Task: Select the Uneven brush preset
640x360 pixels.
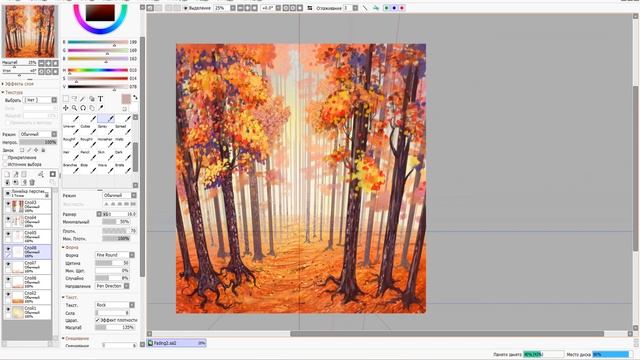Action: [x=71, y=121]
